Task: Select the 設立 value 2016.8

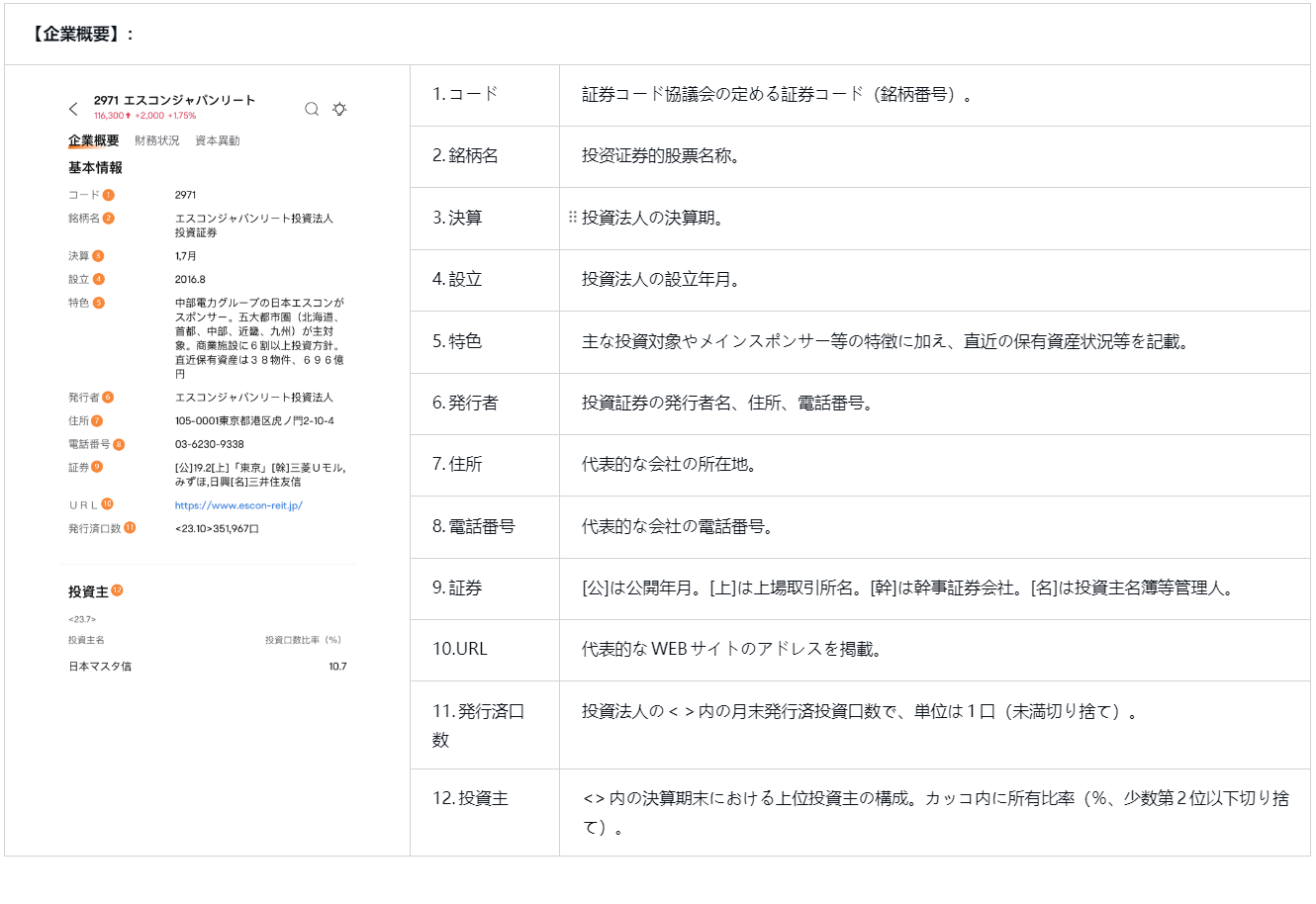Action: pos(190,280)
